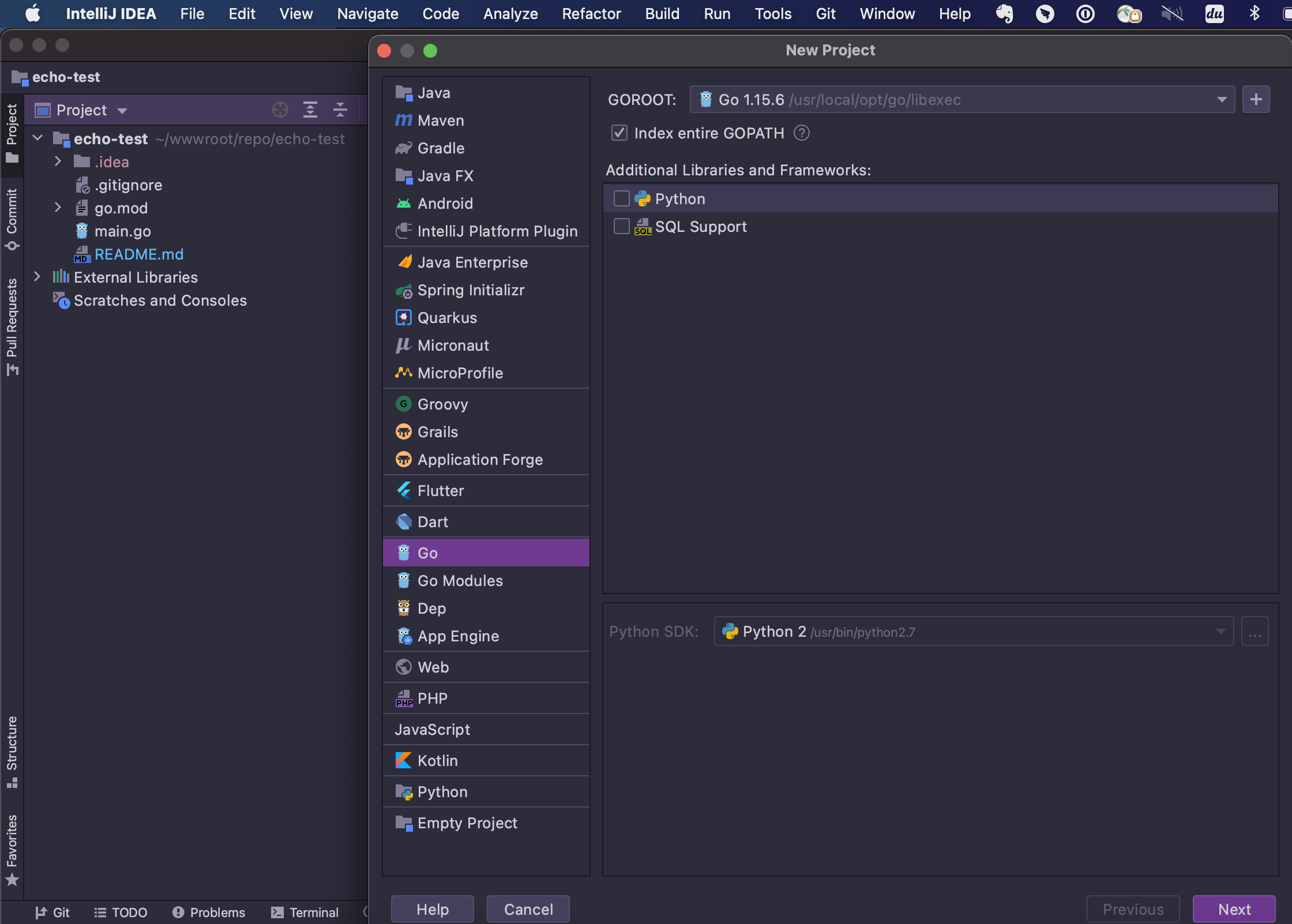Collapse the echo-test root folder
1292x924 pixels.
pyautogui.click(x=38, y=138)
